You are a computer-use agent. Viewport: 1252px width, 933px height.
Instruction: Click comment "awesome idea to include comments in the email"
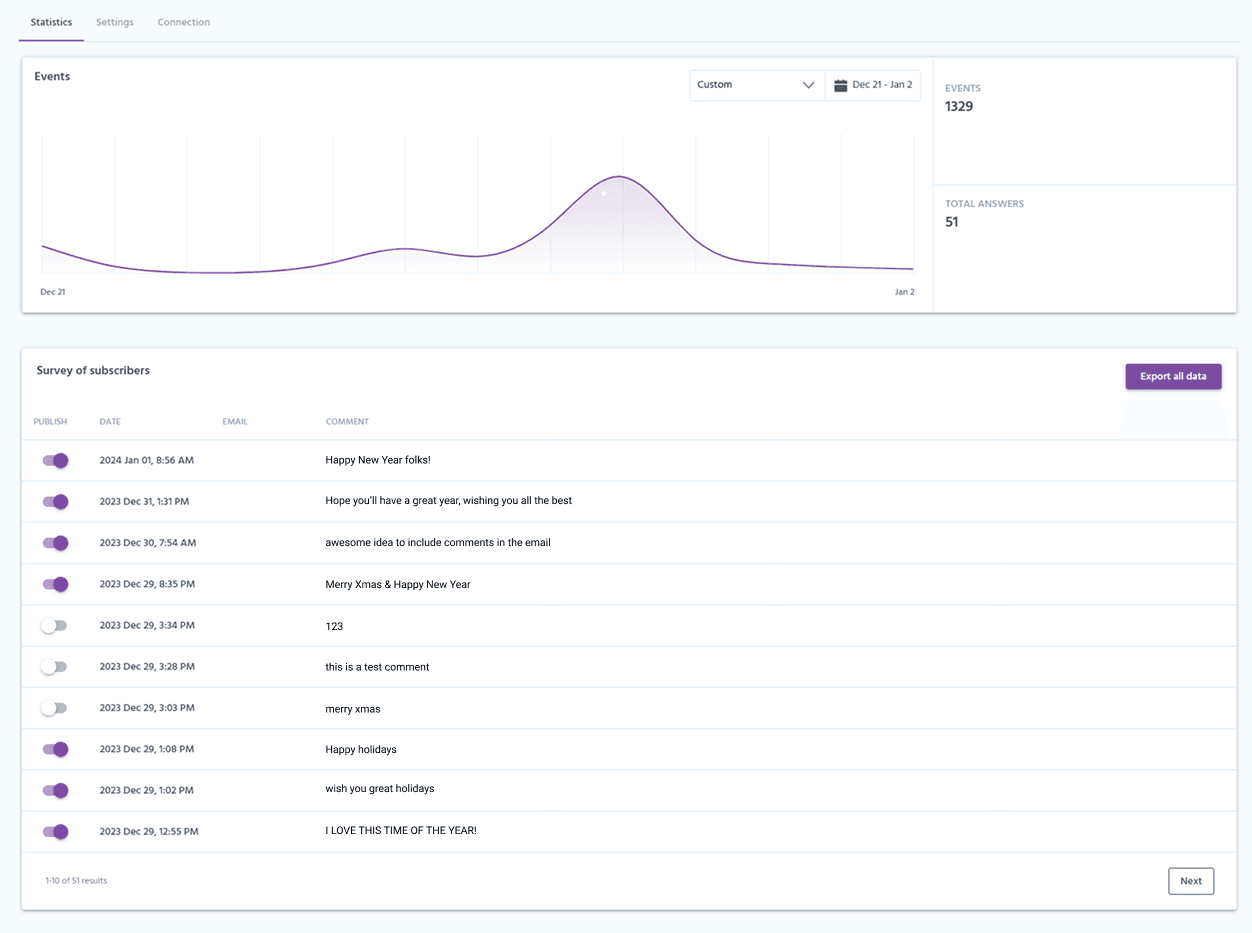tap(438, 543)
